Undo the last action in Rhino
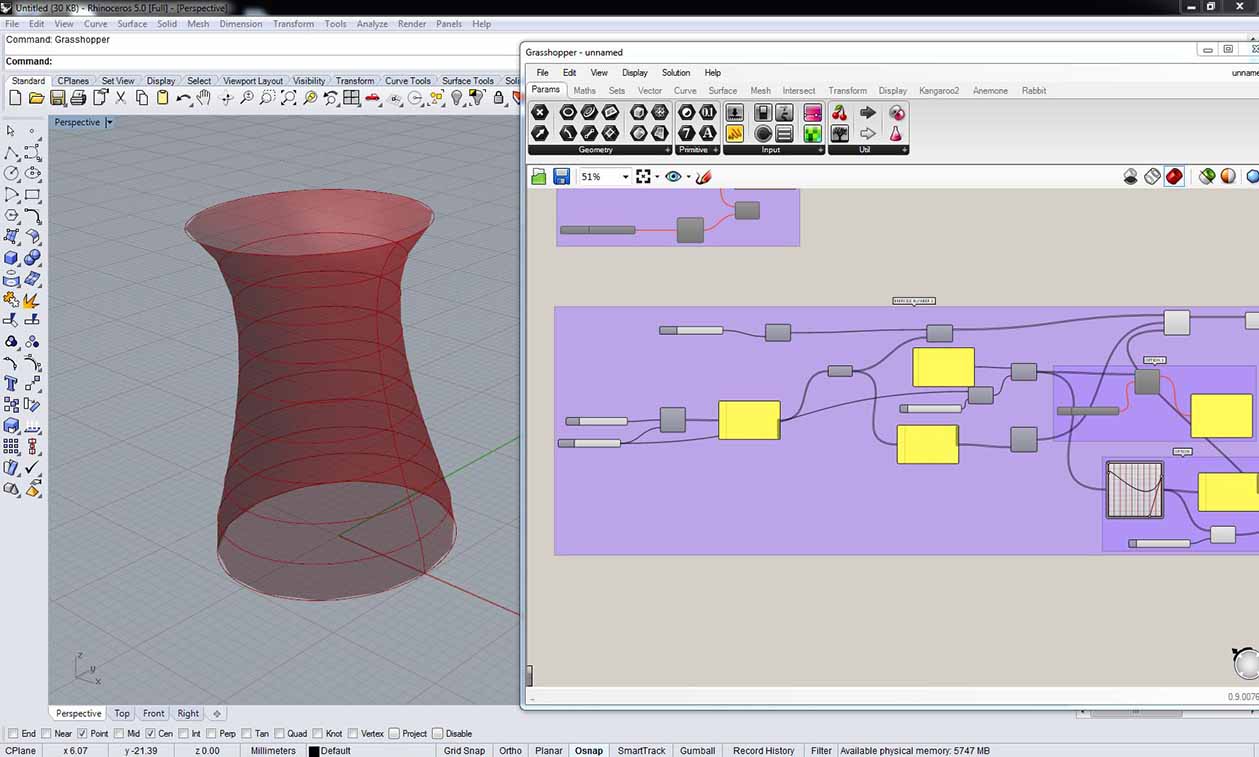This screenshot has height=757, width=1259. tap(183, 98)
